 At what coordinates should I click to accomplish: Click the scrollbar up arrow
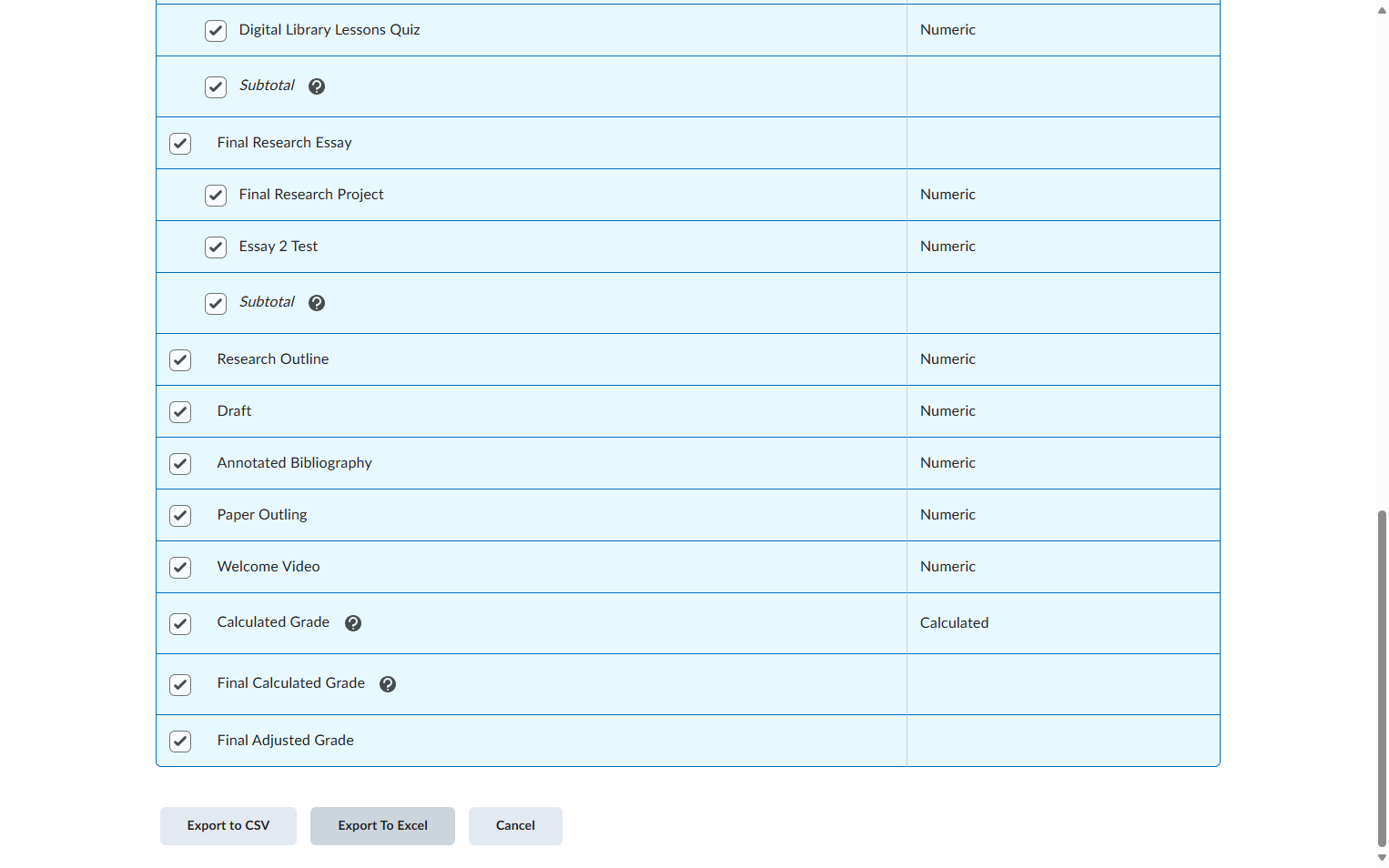tap(1382, 10)
